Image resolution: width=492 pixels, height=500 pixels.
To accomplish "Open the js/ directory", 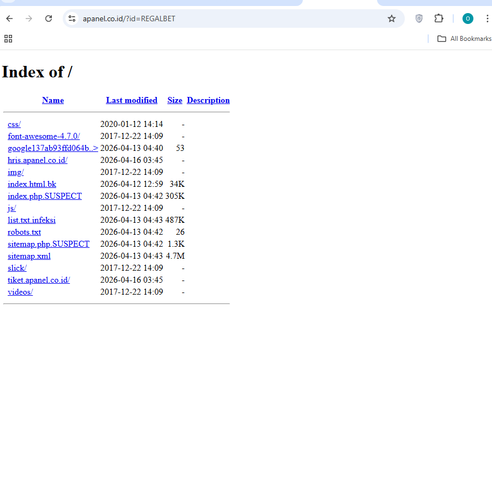I will pyautogui.click(x=12, y=208).
